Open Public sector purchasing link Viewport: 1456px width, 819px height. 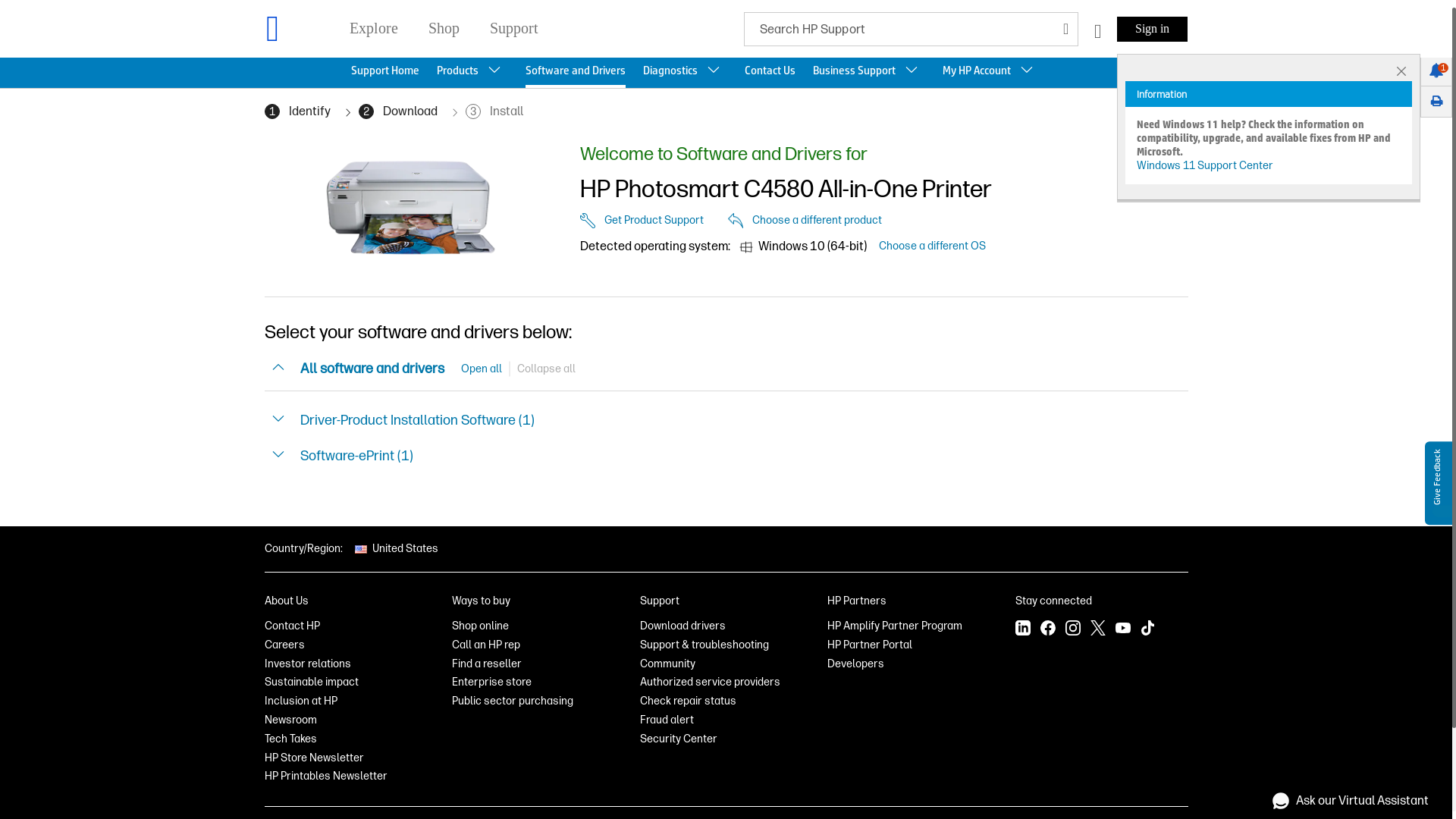coord(513,701)
